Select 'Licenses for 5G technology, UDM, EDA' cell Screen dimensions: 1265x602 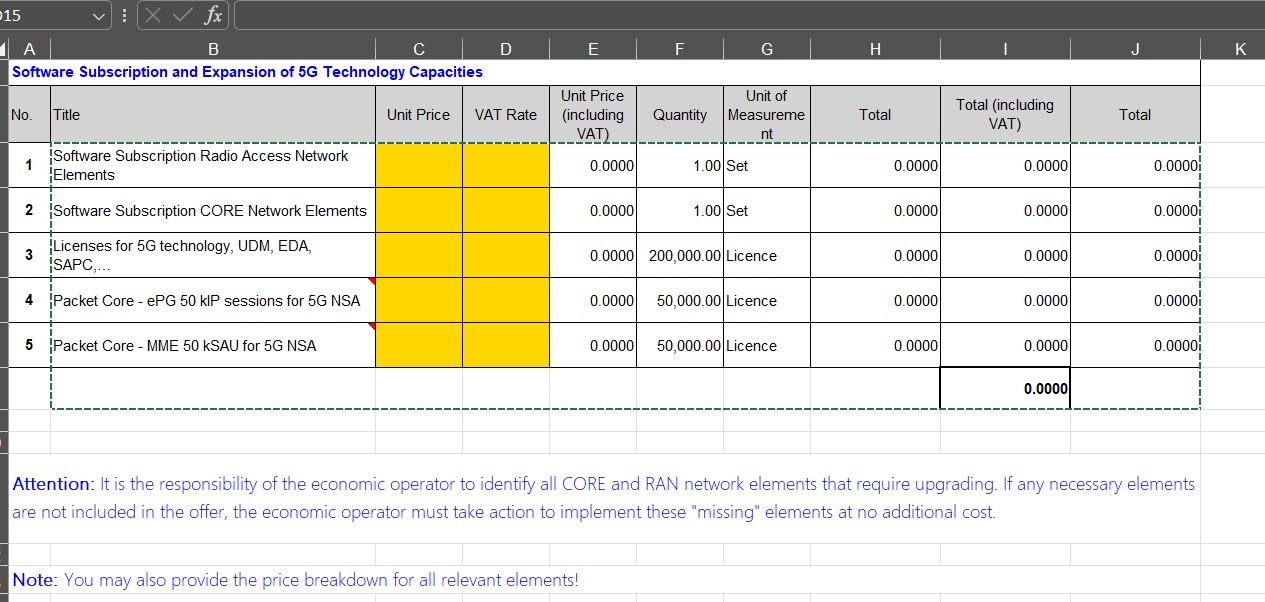(213, 255)
